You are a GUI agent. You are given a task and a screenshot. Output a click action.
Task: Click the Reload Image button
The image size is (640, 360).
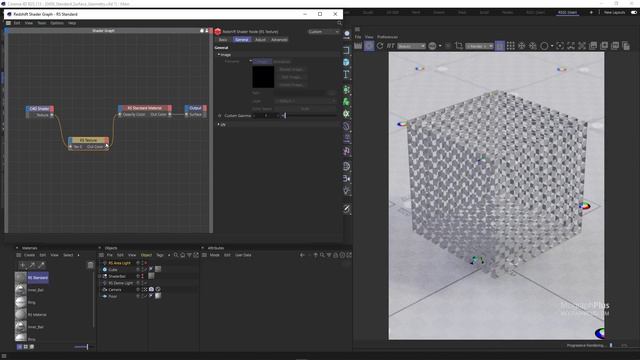click(291, 69)
